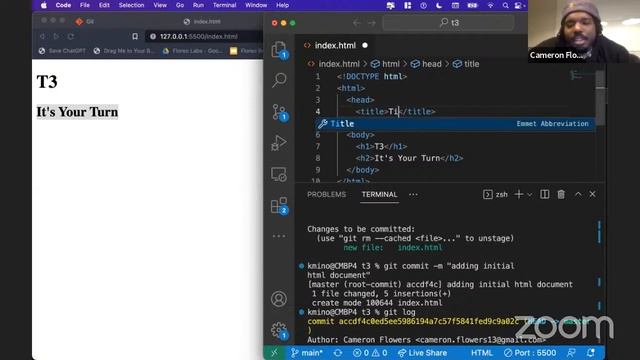Viewport: 640px width, 360px height.
Task: Open the Source Control view
Action: coord(279,112)
